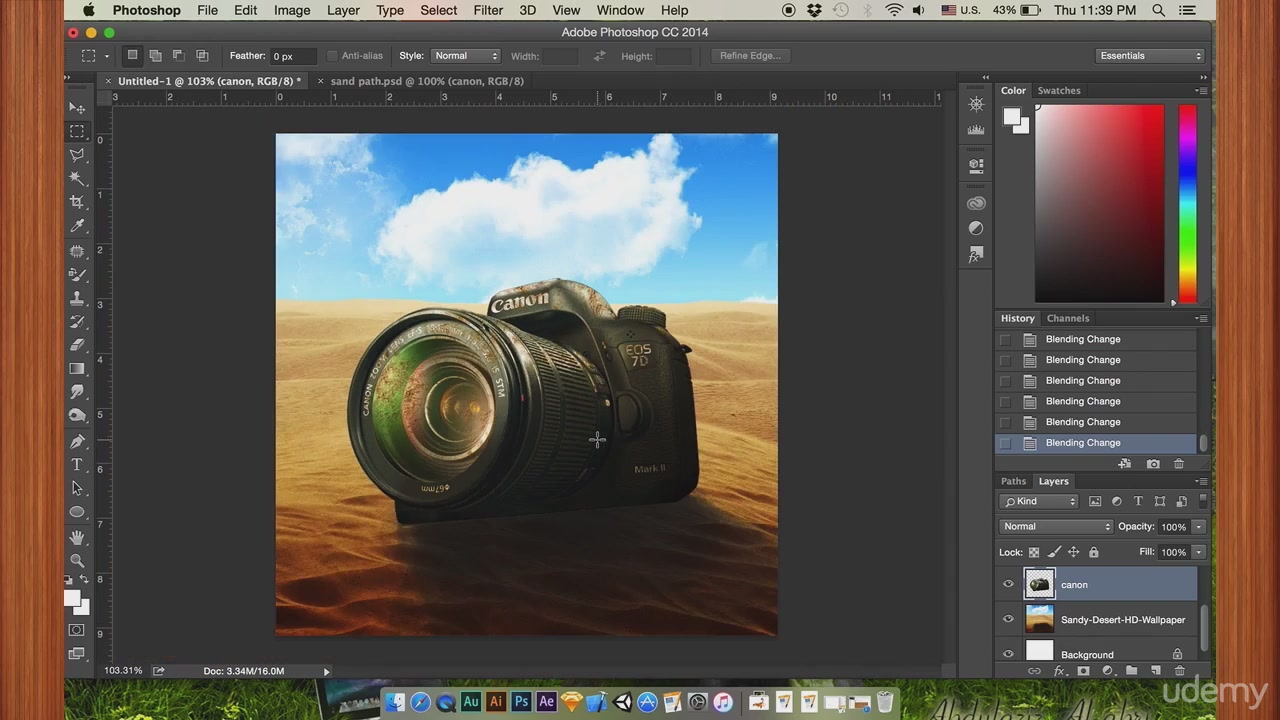
Task: Select the History Brush tool
Action: pyautogui.click(x=77, y=322)
